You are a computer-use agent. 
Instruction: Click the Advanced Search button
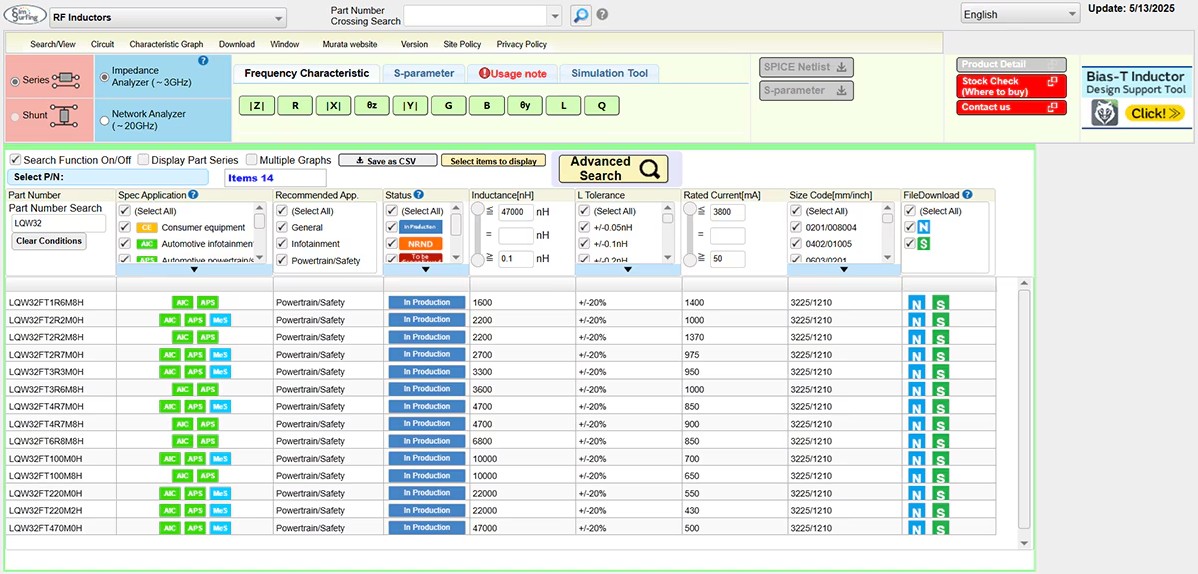click(613, 168)
